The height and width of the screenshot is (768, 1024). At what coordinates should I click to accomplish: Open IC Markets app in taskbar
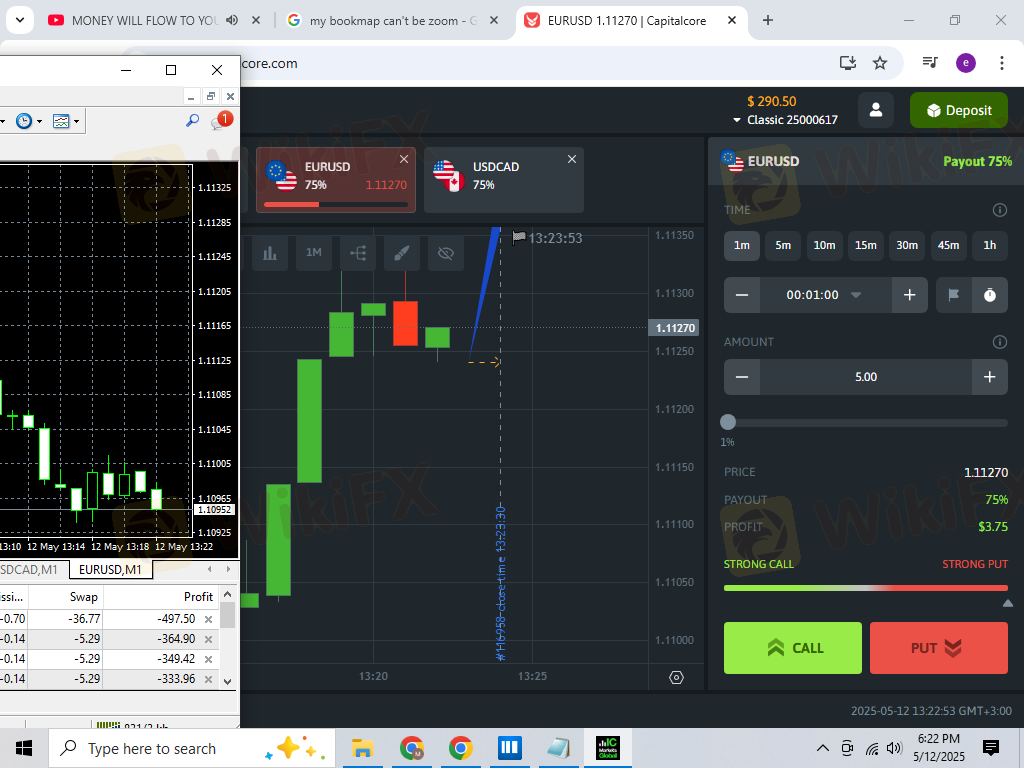(608, 748)
